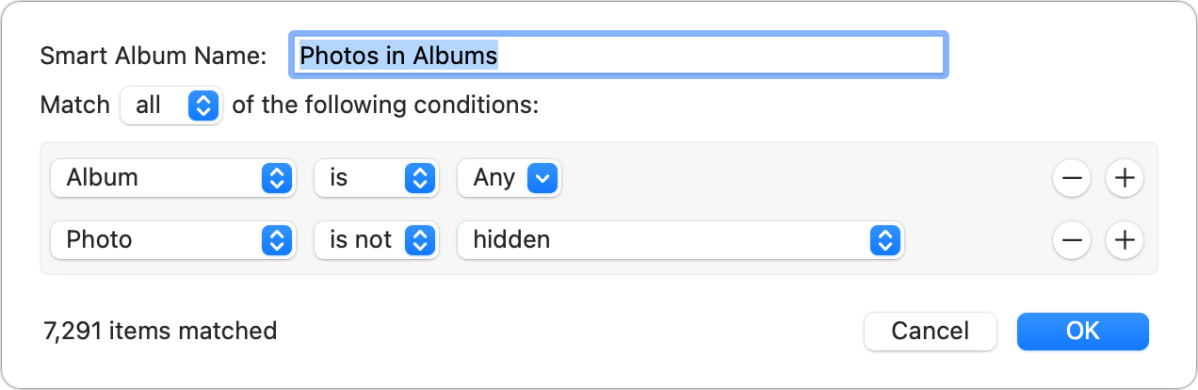Change the 'is not' operator popup
Image resolution: width=1198 pixels, height=390 pixels.
click(x=377, y=240)
